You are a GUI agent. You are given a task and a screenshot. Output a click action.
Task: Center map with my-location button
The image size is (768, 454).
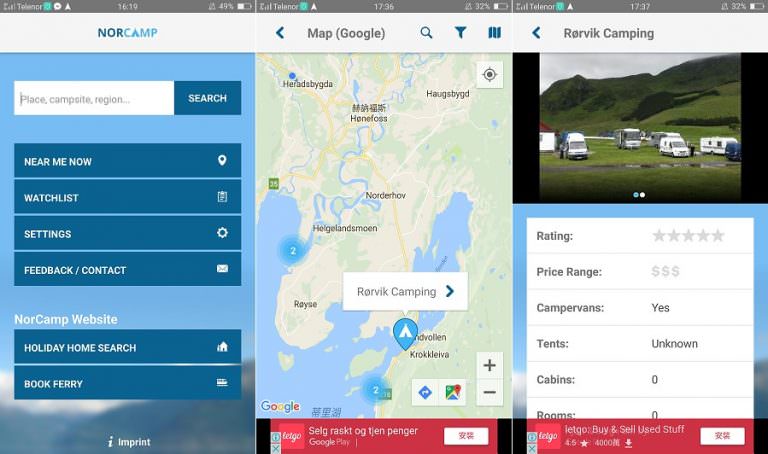pyautogui.click(x=489, y=75)
